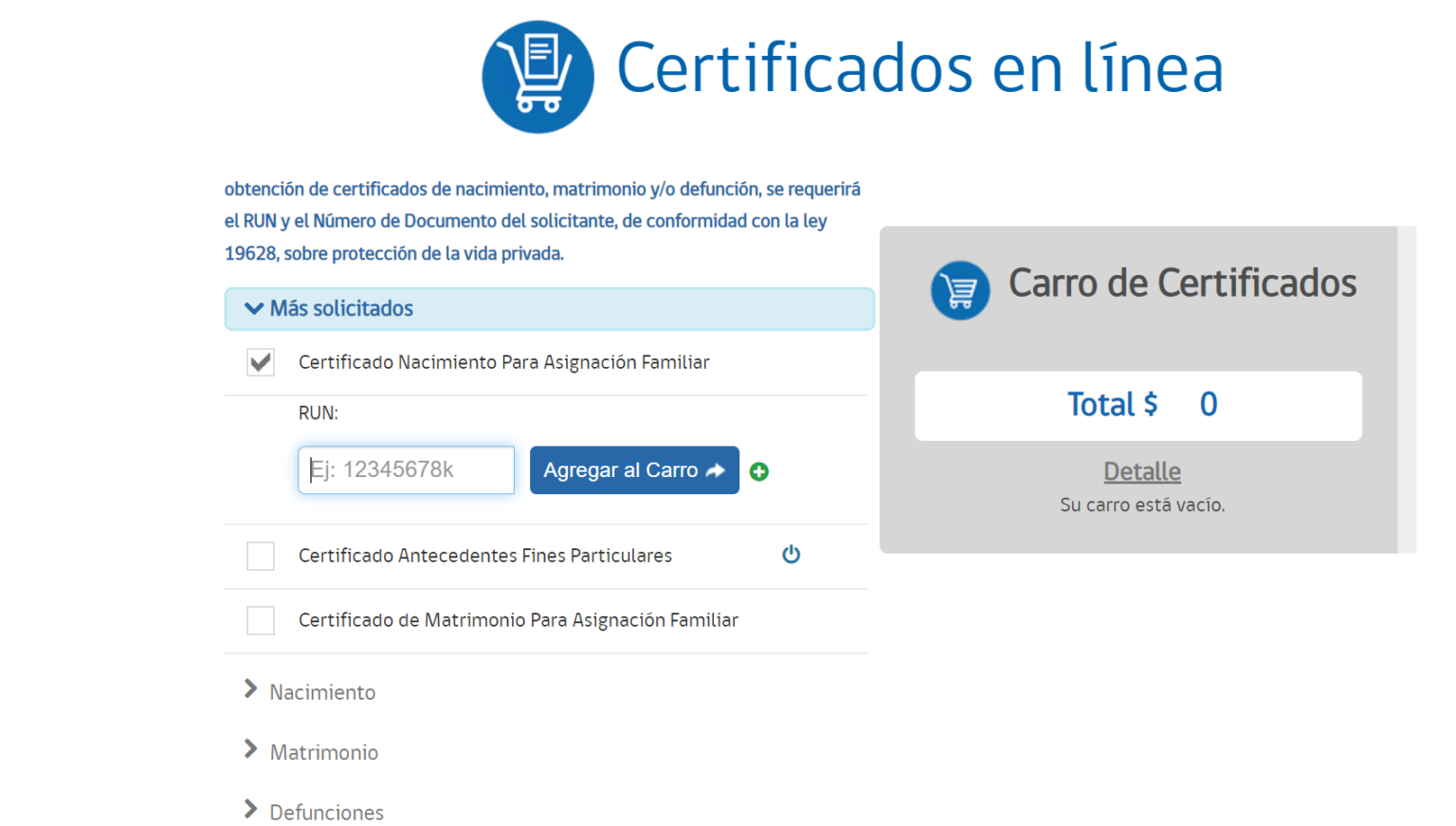Open the Detalle link in the cart
The width and height of the screenshot is (1456, 826).
pyautogui.click(x=1142, y=471)
